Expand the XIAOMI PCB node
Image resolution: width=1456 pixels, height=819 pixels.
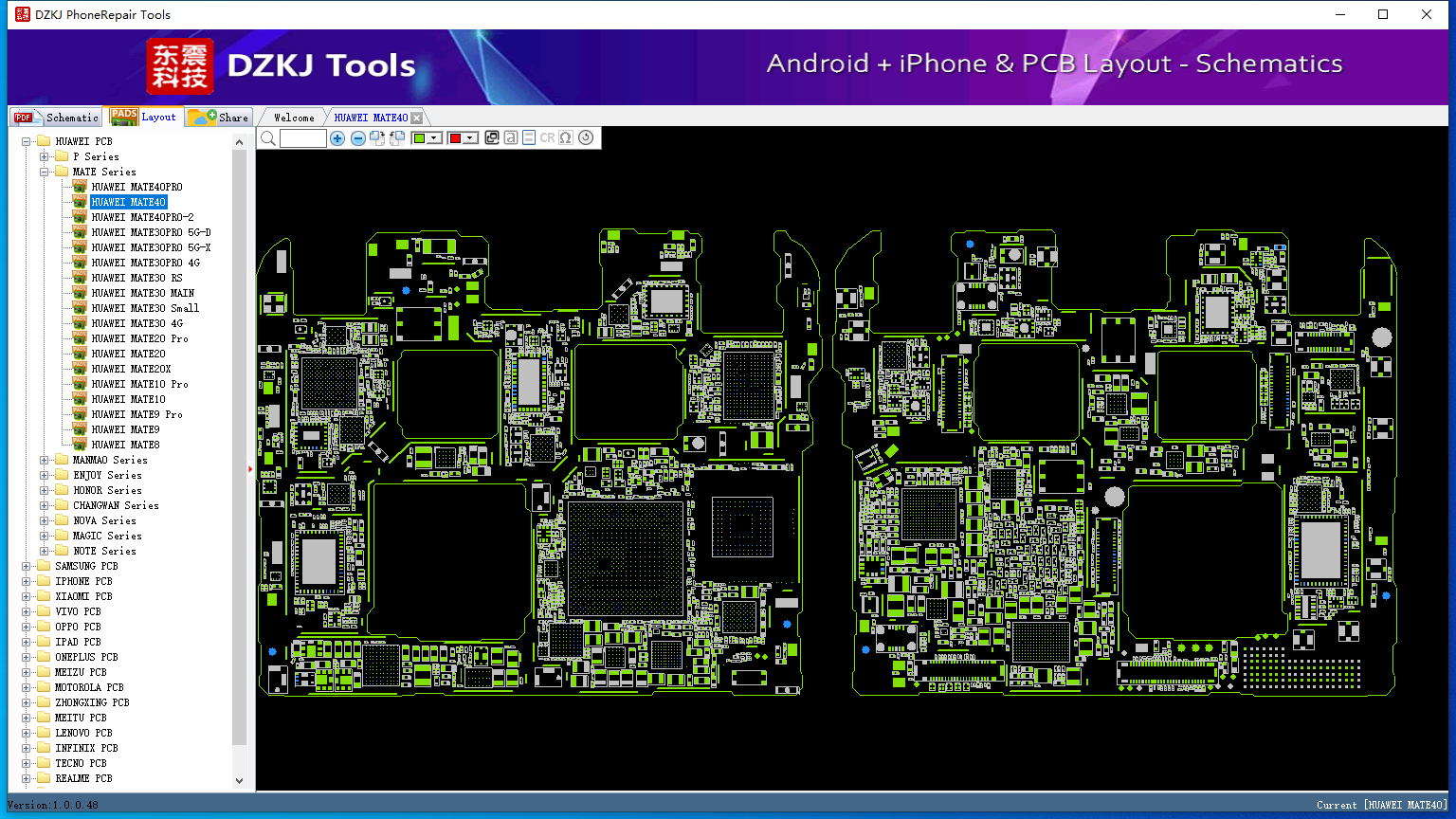(x=27, y=597)
